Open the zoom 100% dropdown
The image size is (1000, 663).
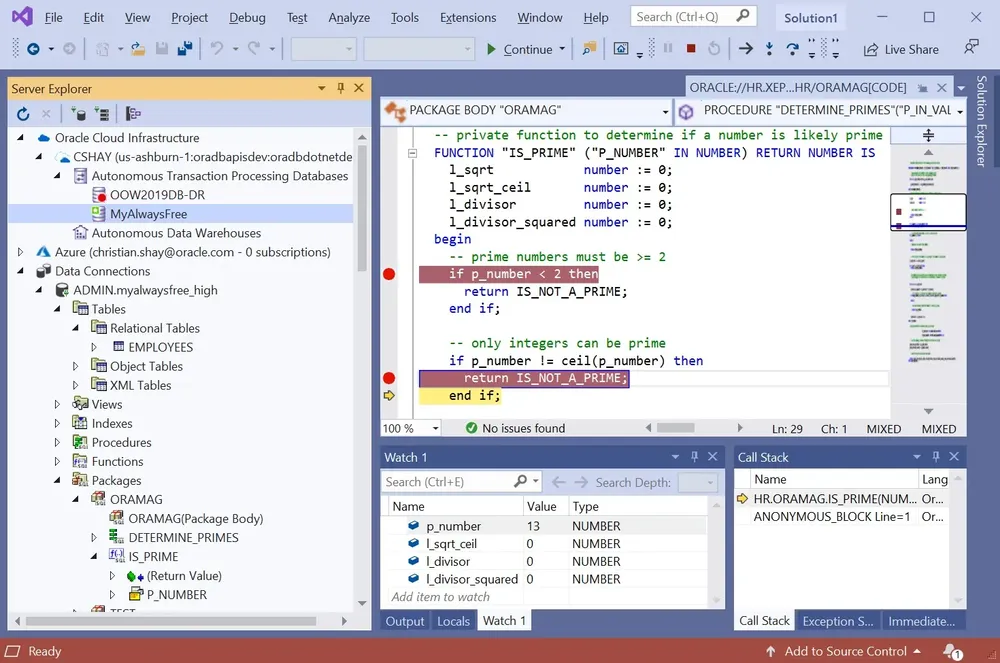pyautogui.click(x=436, y=428)
